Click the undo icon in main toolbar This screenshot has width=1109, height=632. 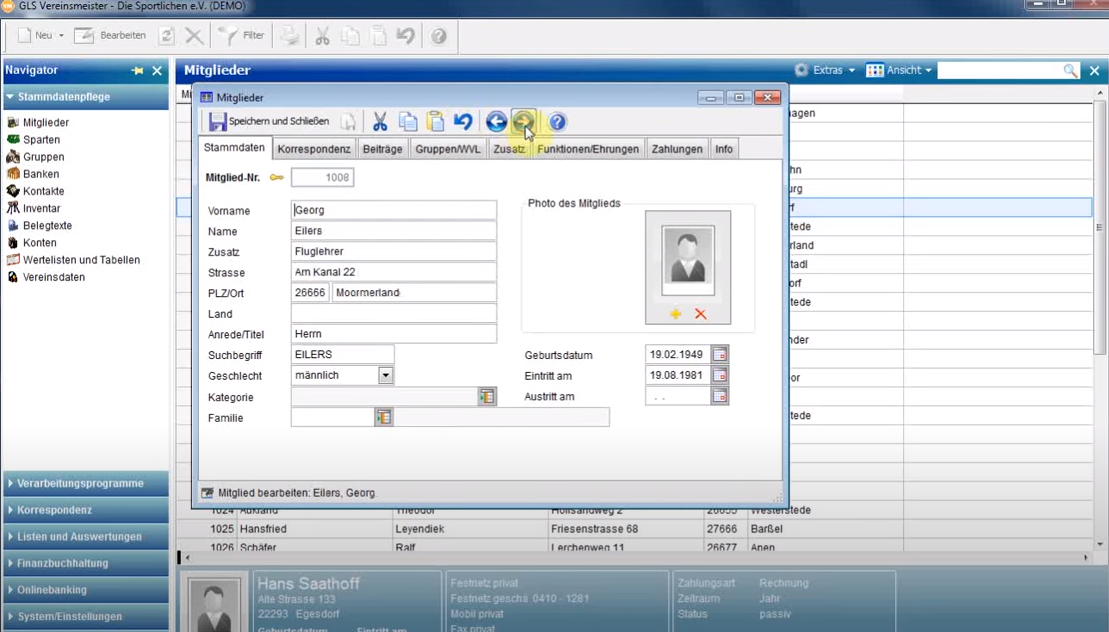406,35
